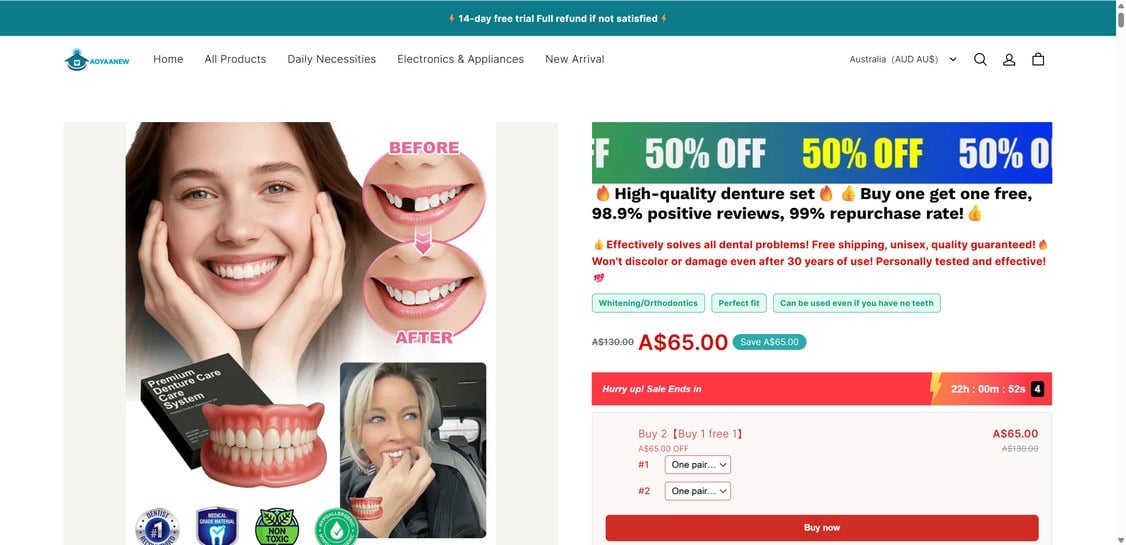Click the Non Toxic leaf badge
The image size is (1126, 545).
click(x=277, y=526)
